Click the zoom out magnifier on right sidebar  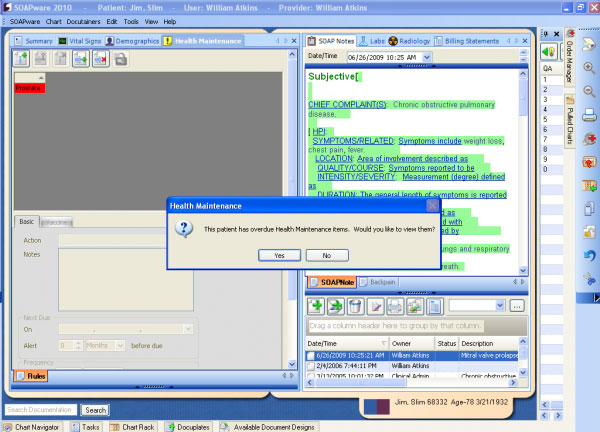point(590,90)
